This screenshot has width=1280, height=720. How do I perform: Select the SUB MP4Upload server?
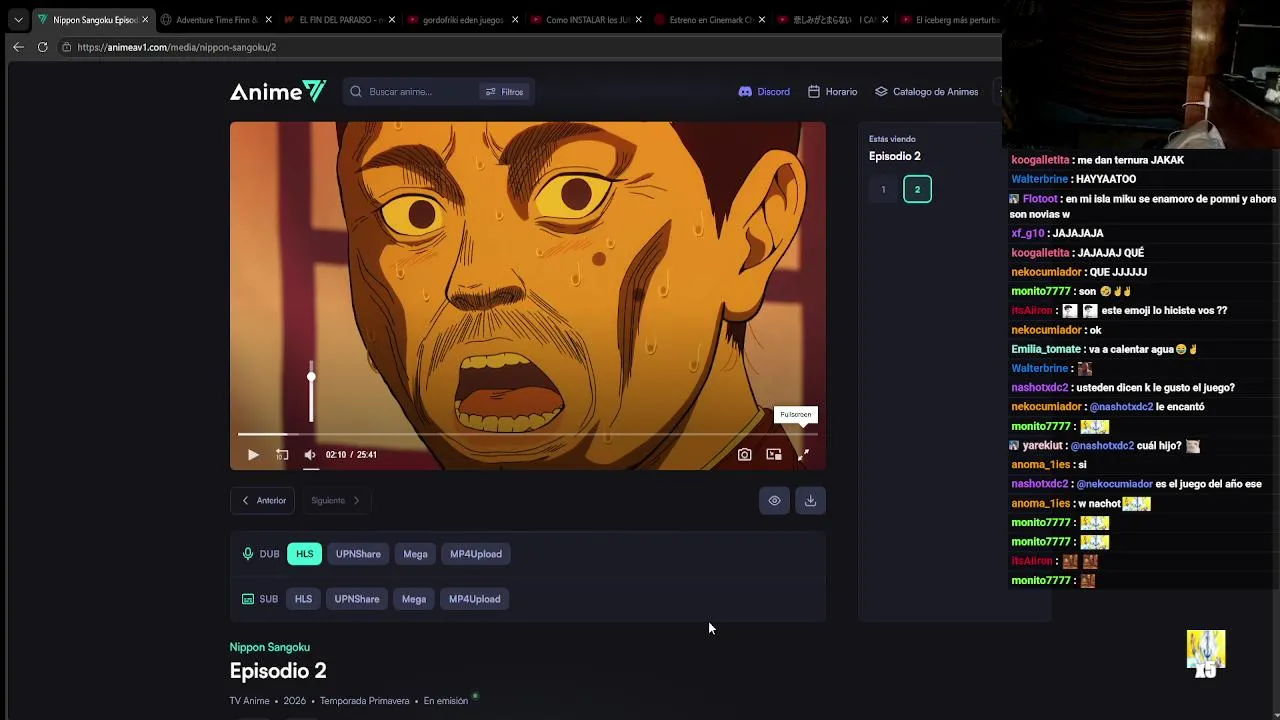click(475, 599)
